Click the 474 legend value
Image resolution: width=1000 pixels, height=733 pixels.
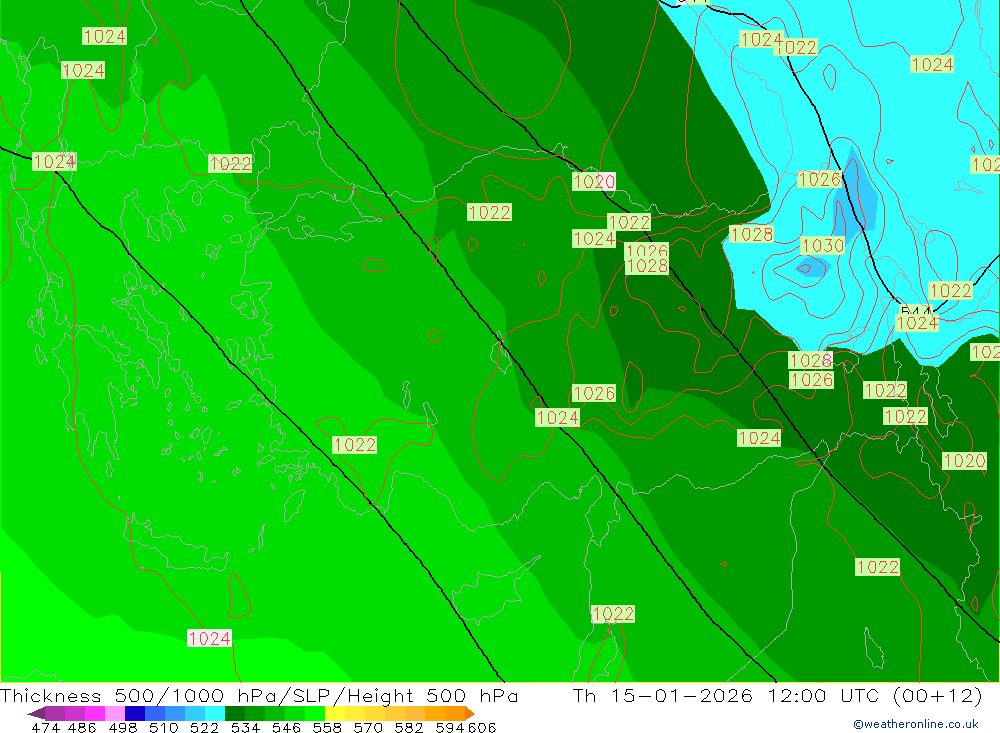[46, 727]
